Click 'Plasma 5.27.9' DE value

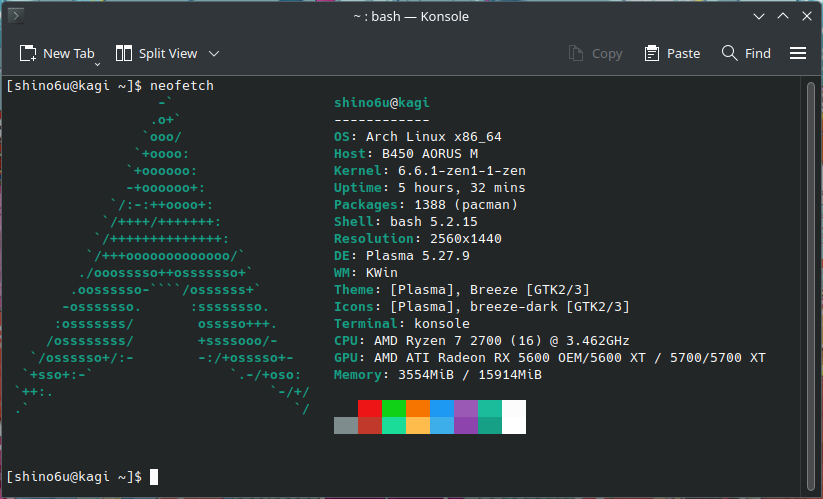coord(418,256)
